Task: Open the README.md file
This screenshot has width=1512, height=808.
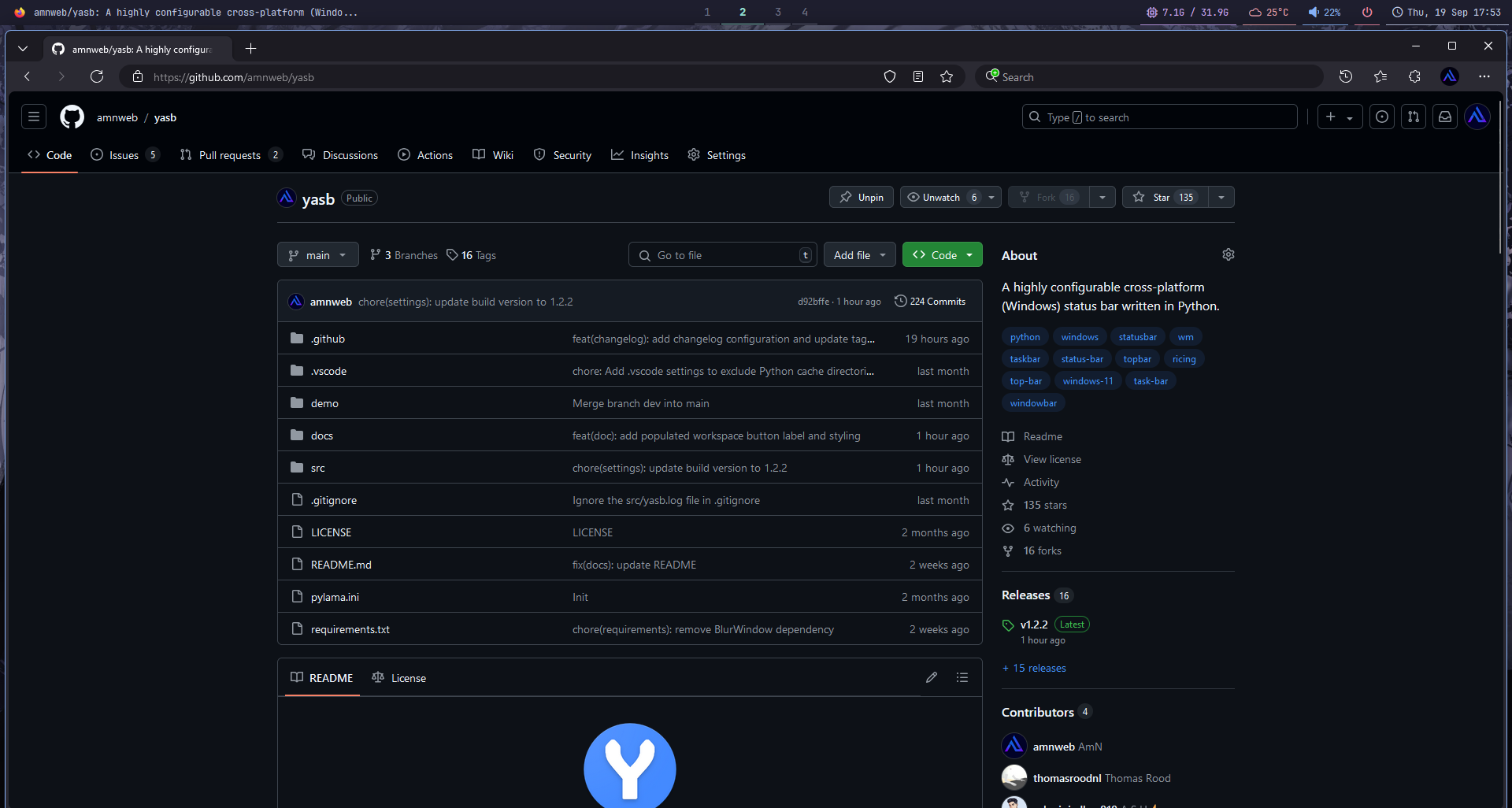Action: coord(341,565)
